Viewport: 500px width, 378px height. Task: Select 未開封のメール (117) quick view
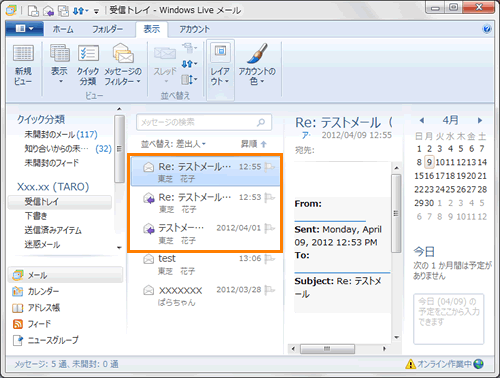(x=61, y=134)
